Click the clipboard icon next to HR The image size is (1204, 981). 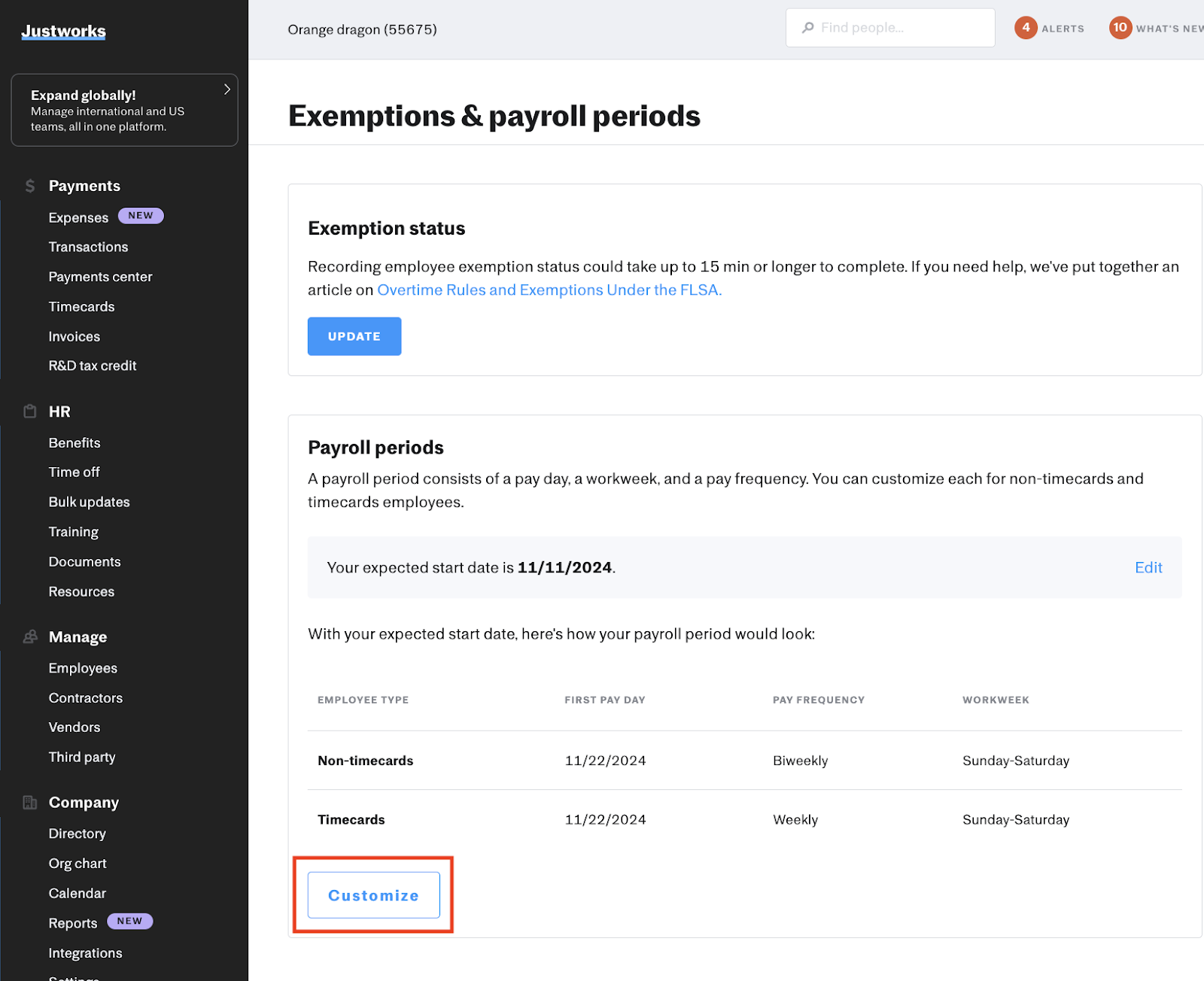[x=30, y=412]
